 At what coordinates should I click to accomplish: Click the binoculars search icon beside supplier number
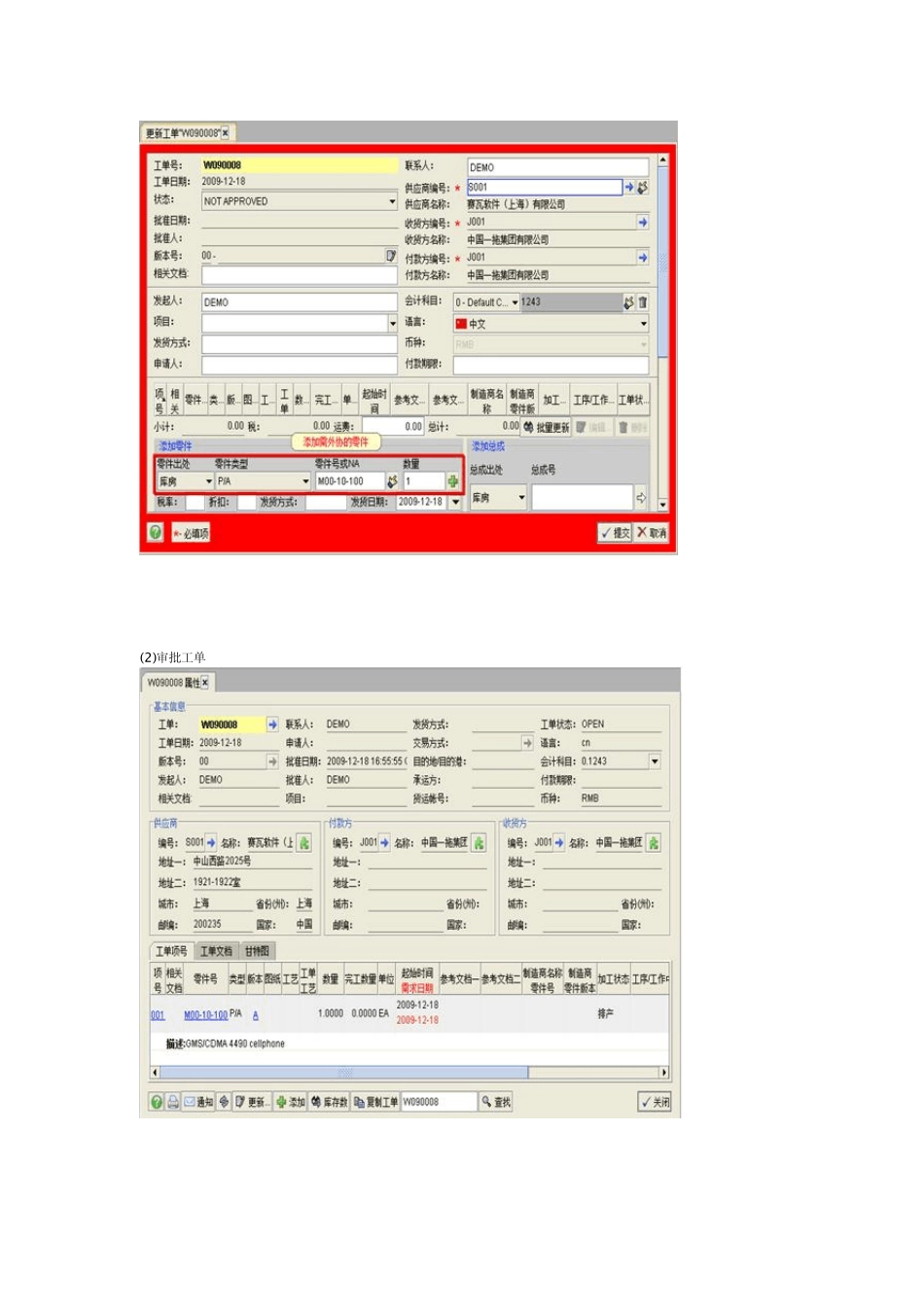643,187
